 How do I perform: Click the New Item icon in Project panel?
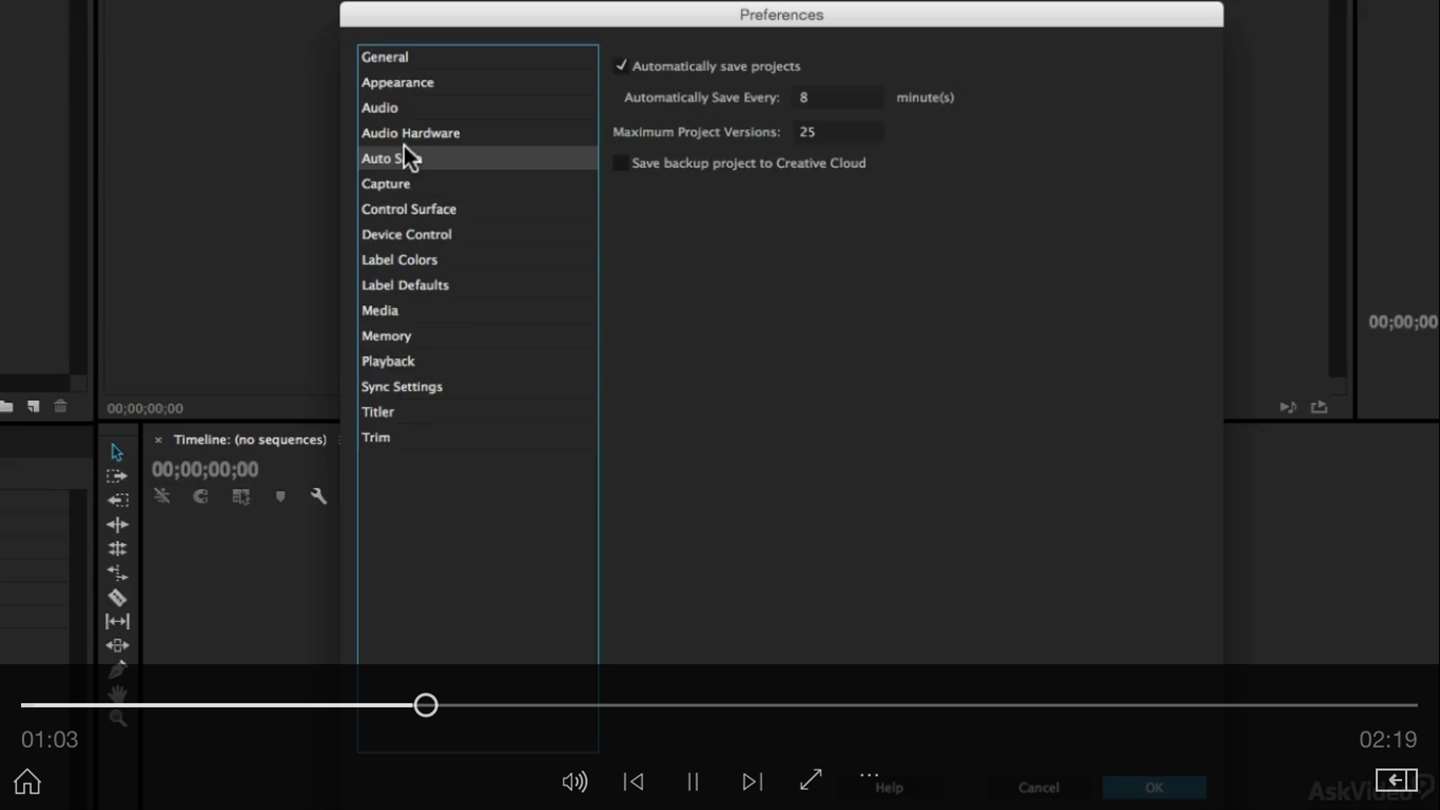click(33, 407)
